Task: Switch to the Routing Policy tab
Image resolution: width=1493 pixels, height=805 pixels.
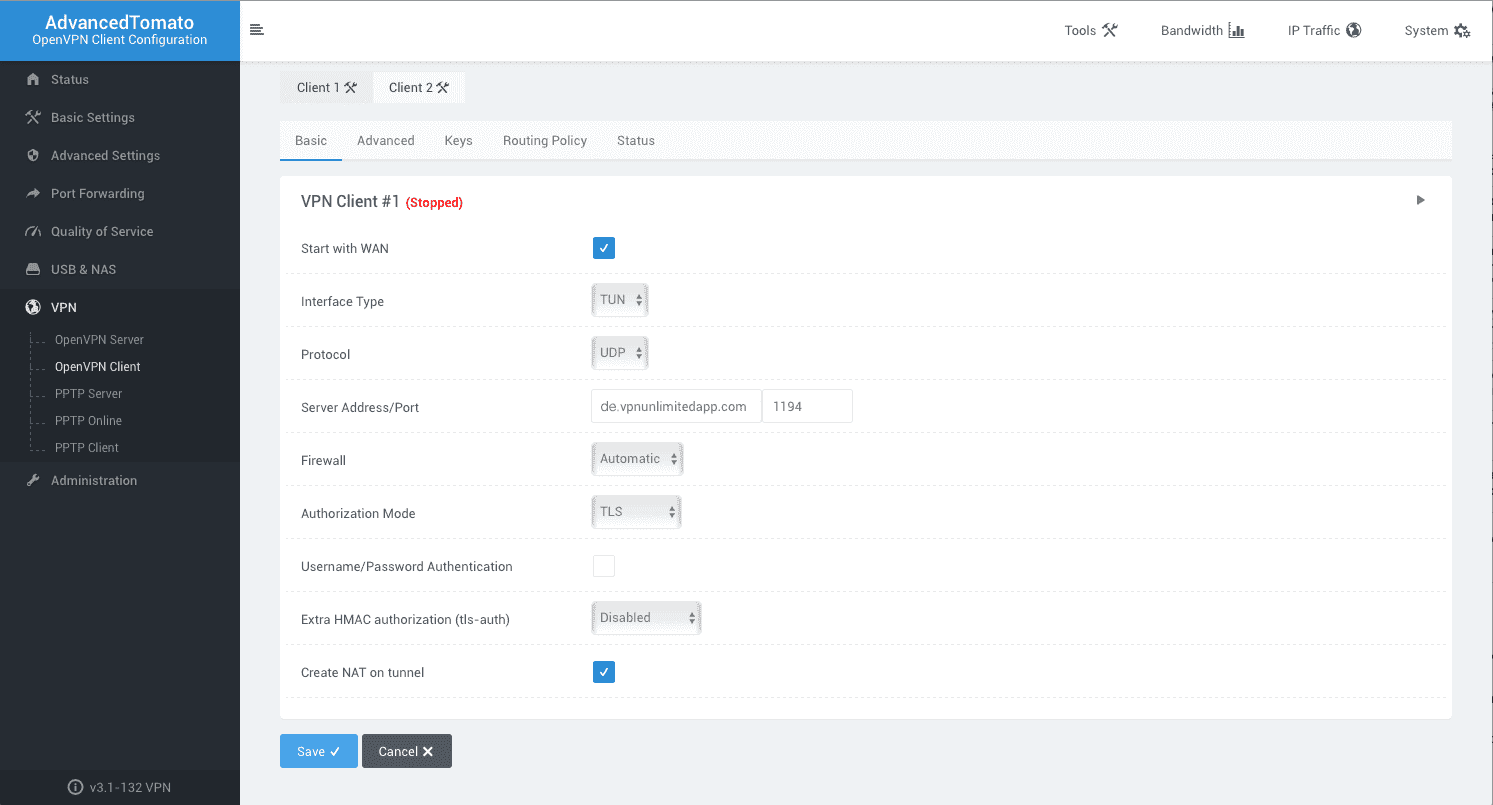Action: click(544, 140)
